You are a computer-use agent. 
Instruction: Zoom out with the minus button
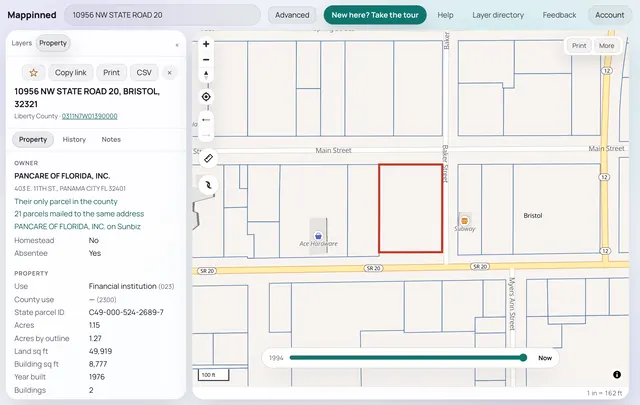tap(206, 60)
